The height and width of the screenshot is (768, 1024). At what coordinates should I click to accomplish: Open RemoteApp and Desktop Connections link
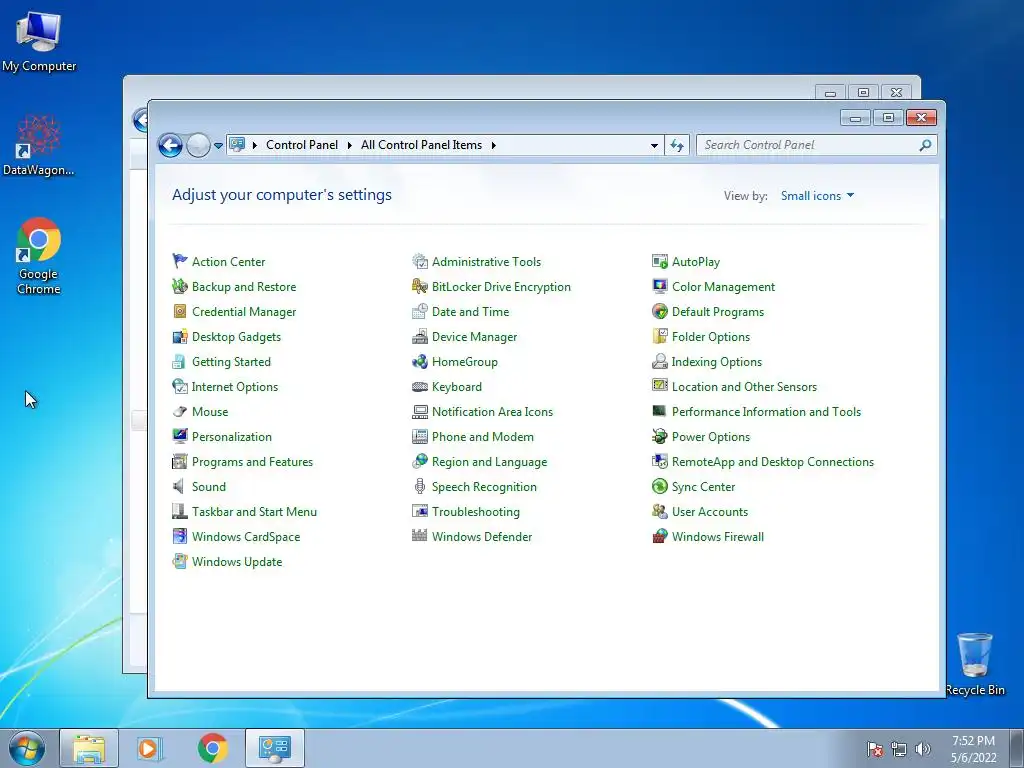[x=773, y=462]
